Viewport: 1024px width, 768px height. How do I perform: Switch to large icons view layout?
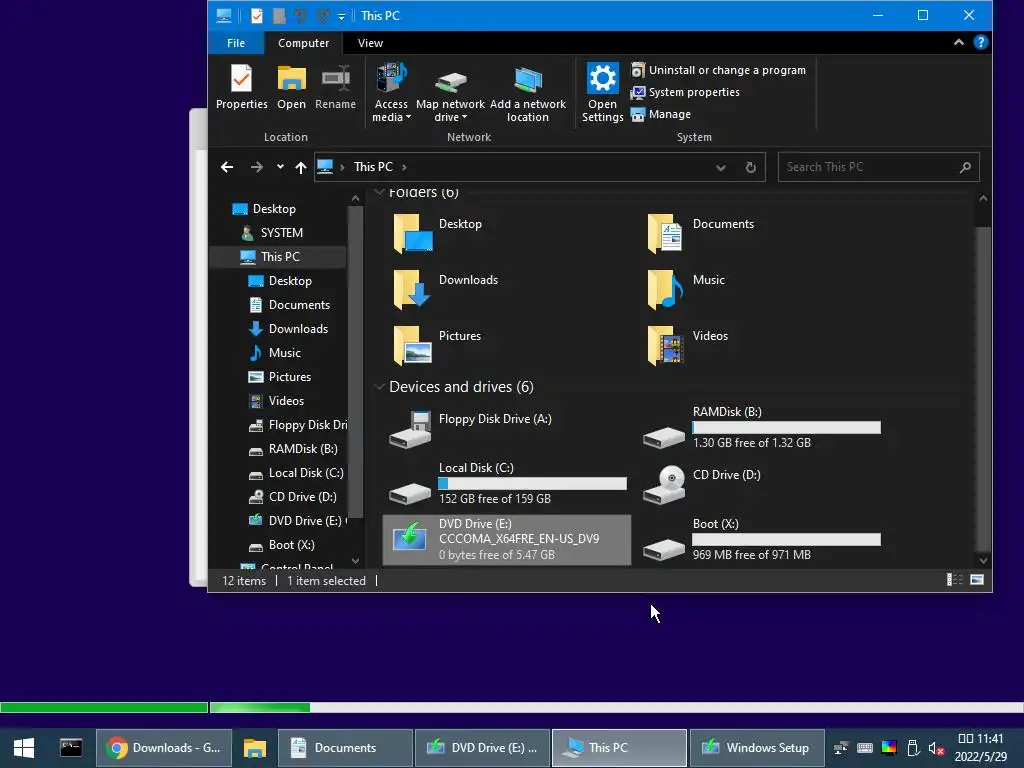[977, 580]
